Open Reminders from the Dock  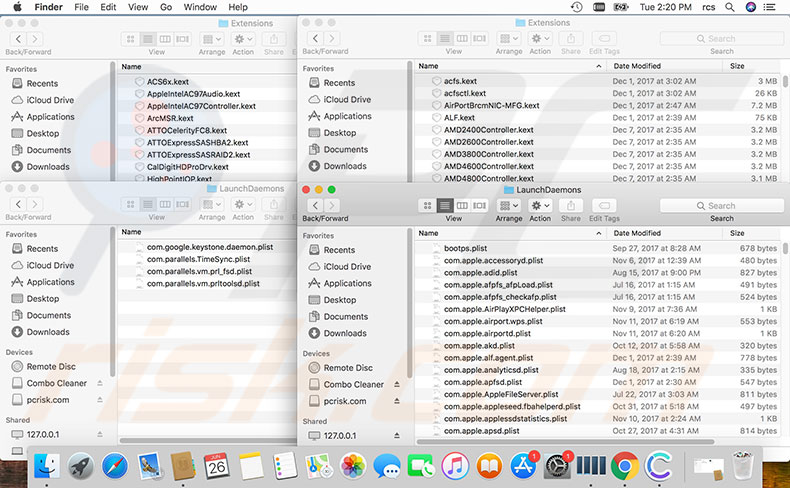point(285,466)
